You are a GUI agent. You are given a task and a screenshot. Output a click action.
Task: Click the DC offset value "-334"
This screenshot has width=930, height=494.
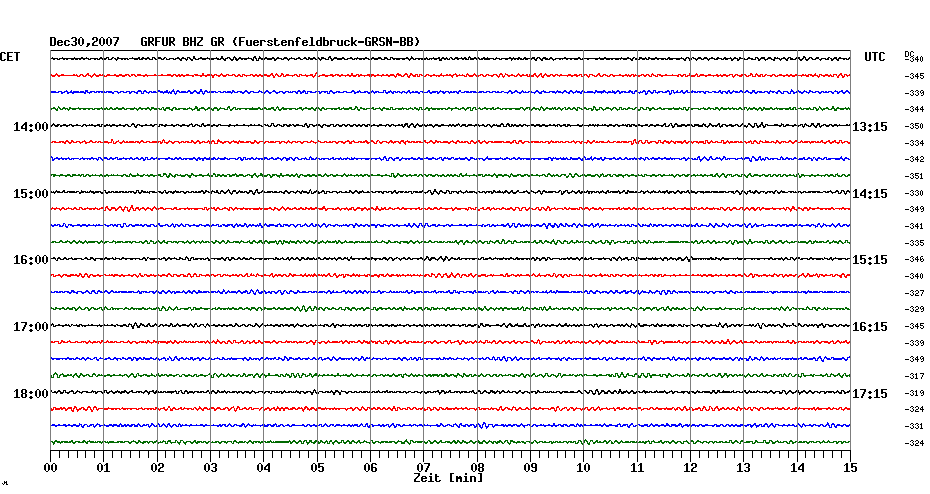tap(914, 144)
